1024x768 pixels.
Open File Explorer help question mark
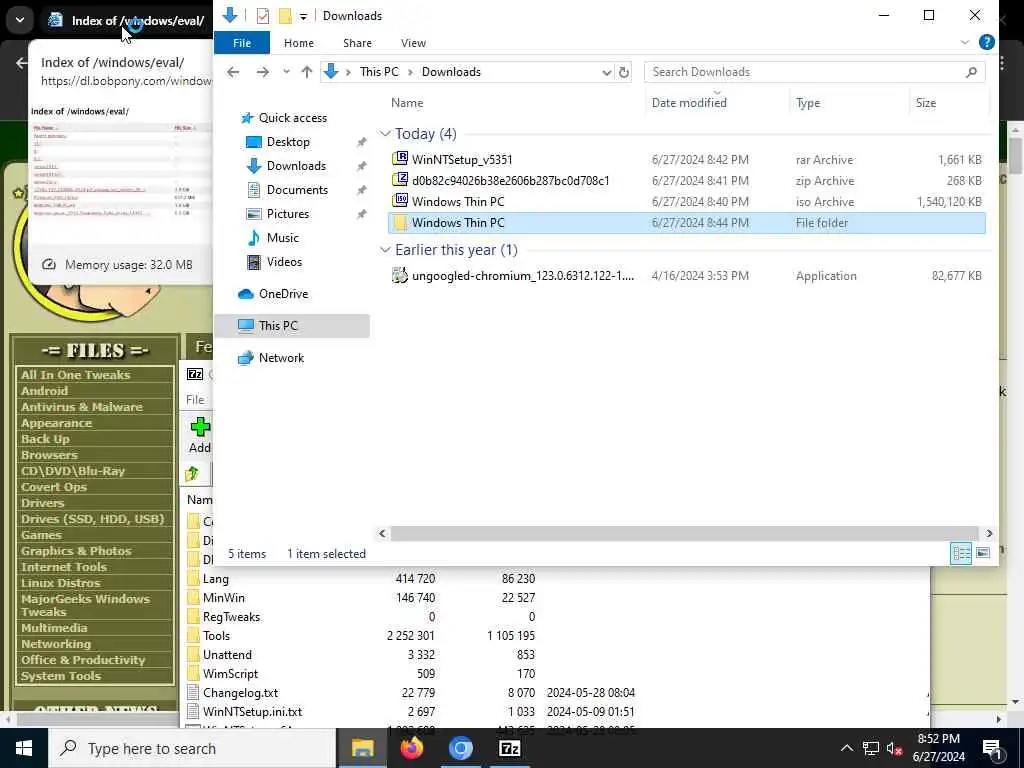tap(987, 42)
